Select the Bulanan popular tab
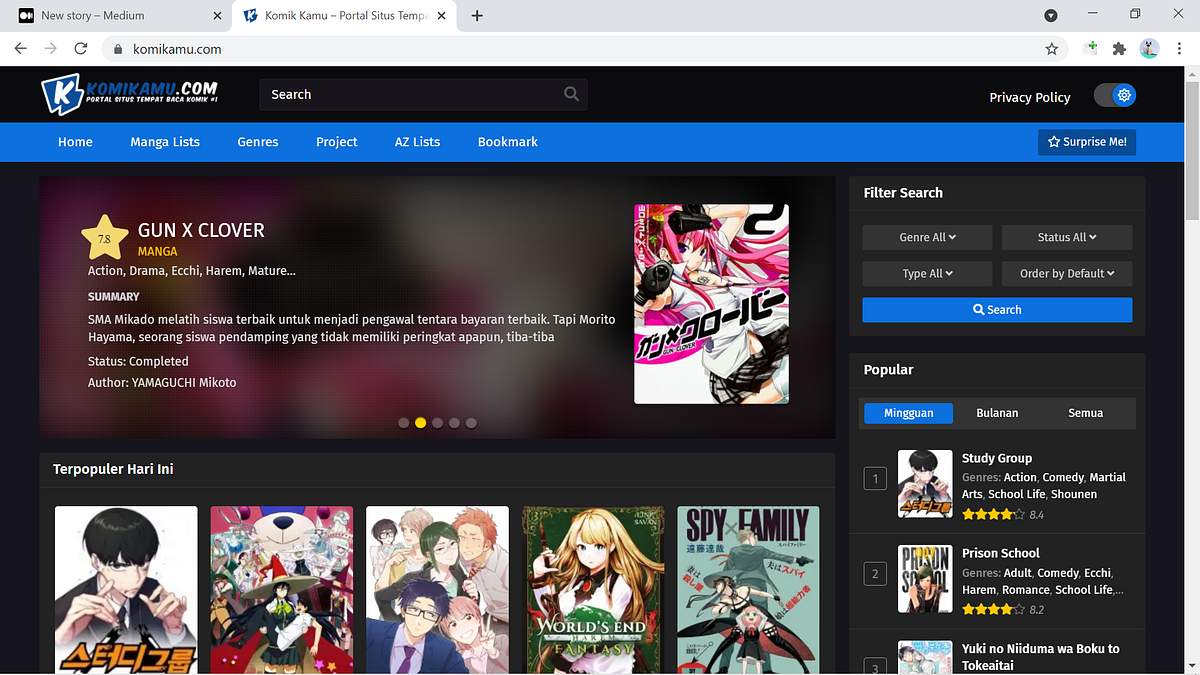1200x675 pixels. click(997, 412)
